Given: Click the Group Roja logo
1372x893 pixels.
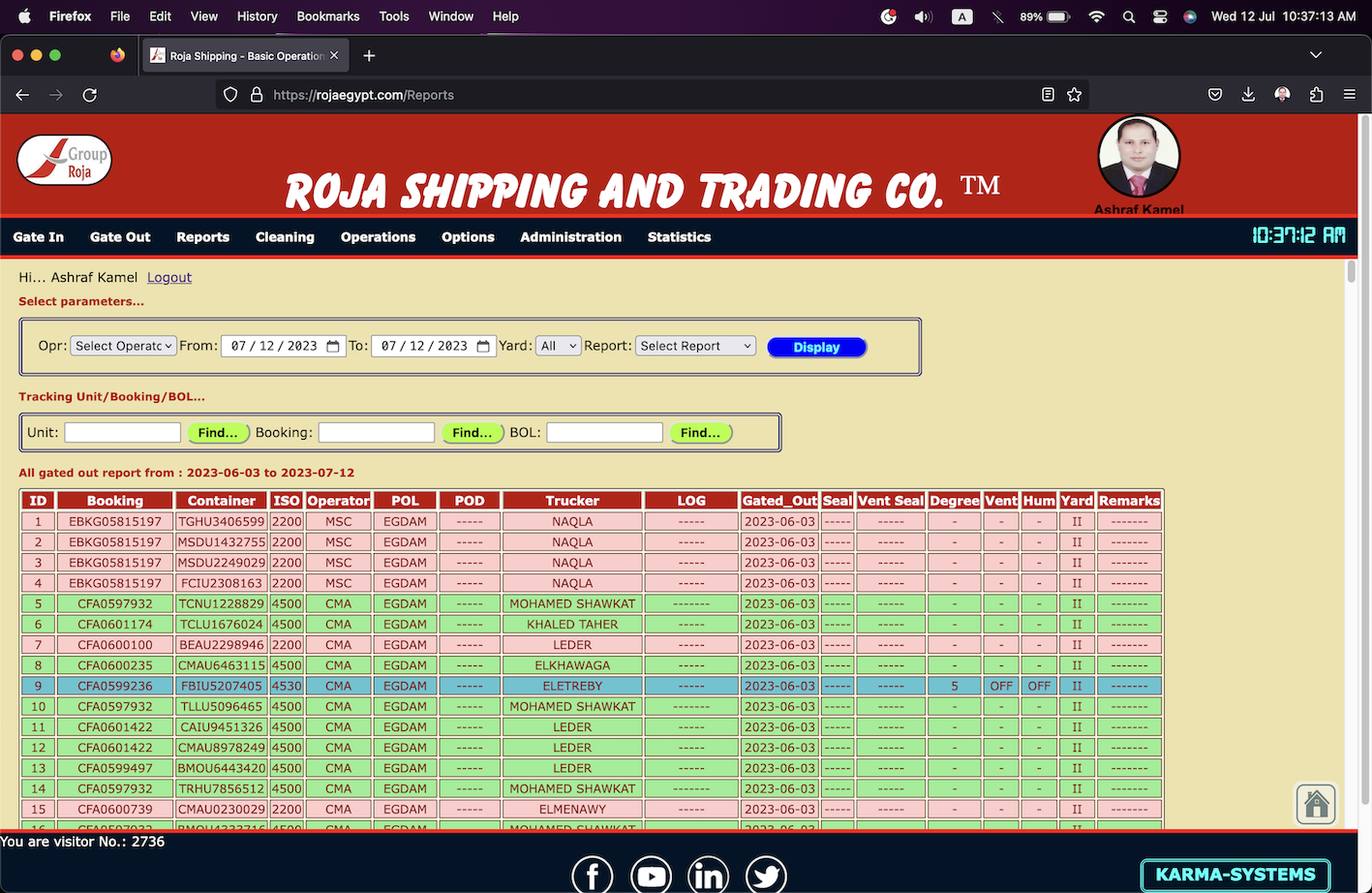Looking at the screenshot, I should 64,160.
